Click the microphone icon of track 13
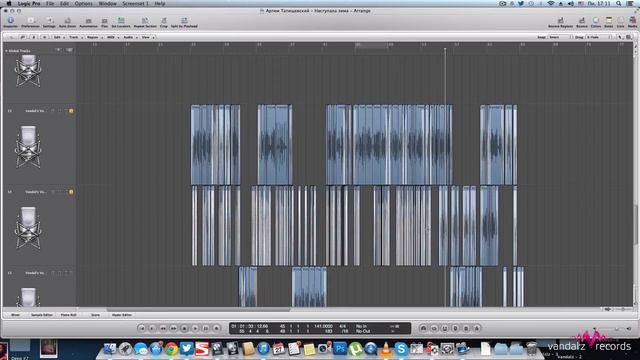The width and height of the screenshot is (640, 360). point(28,147)
